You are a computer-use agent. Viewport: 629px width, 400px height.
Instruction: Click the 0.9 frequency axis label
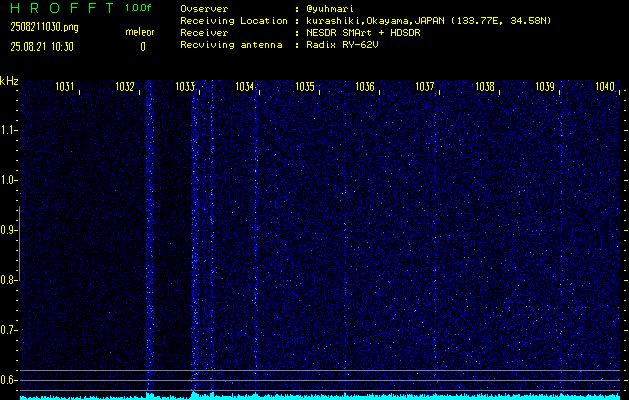[x=7, y=230]
